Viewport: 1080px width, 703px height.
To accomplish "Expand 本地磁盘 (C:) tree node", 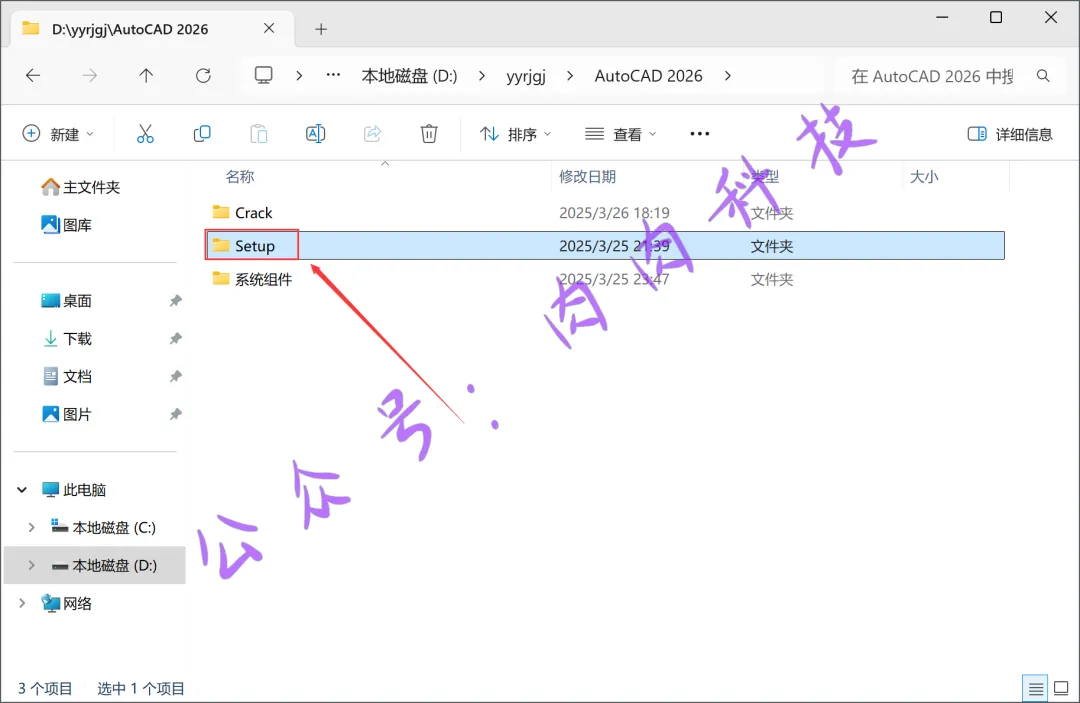I will coord(31,527).
